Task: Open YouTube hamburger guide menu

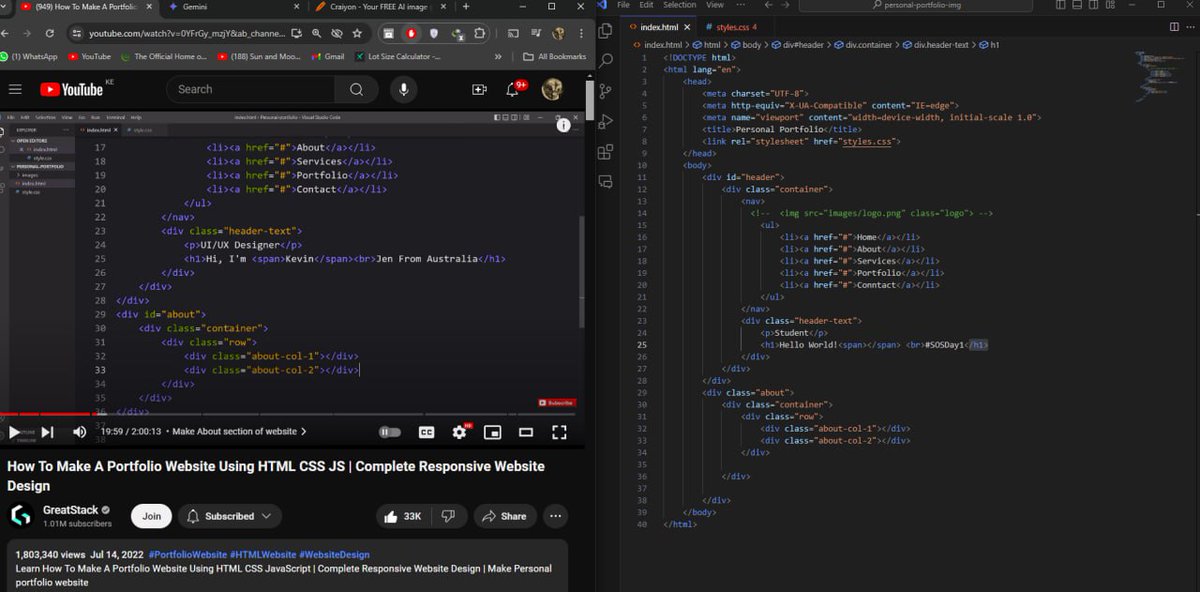Action: tap(15, 89)
